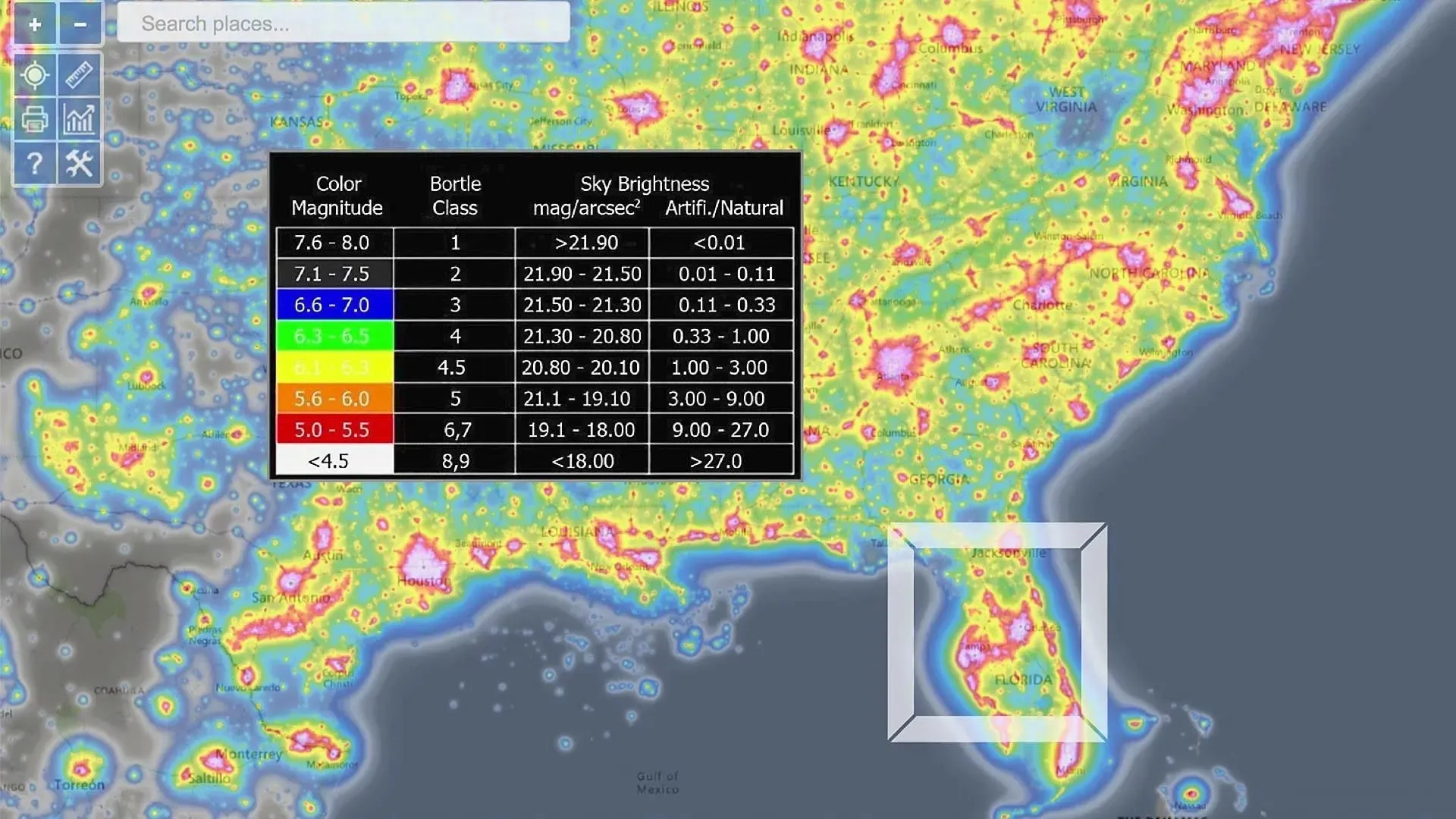Click the Charlotte city label

click(x=1042, y=305)
